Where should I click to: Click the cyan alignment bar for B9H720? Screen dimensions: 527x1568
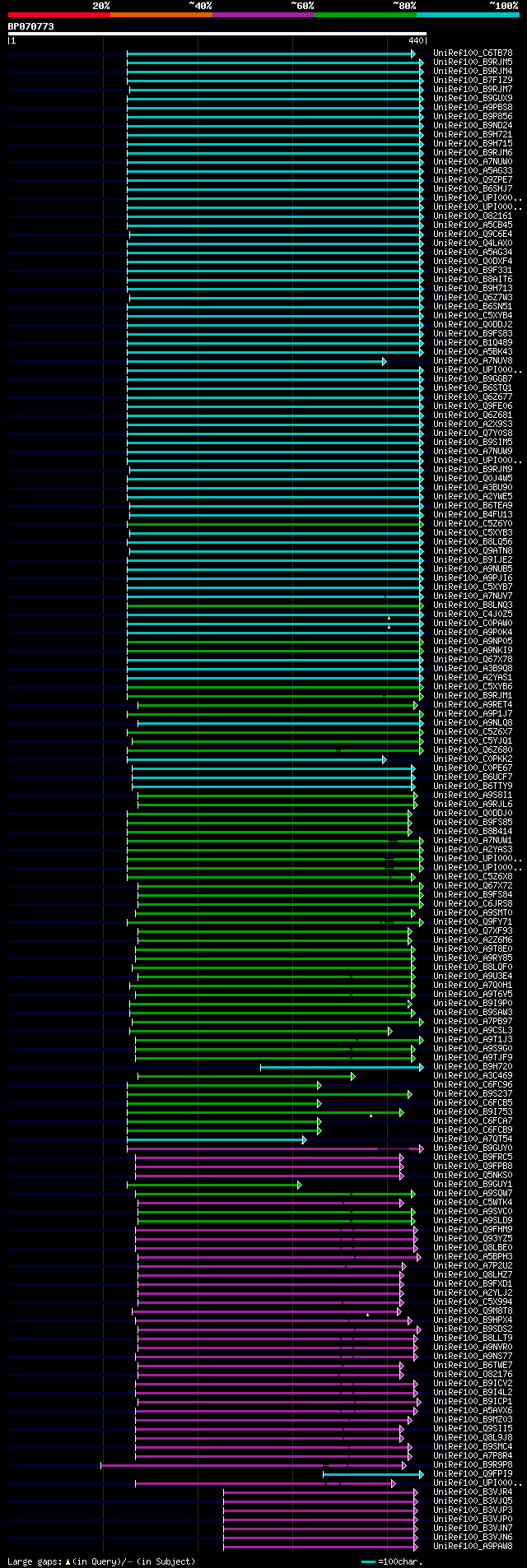[342, 1067]
